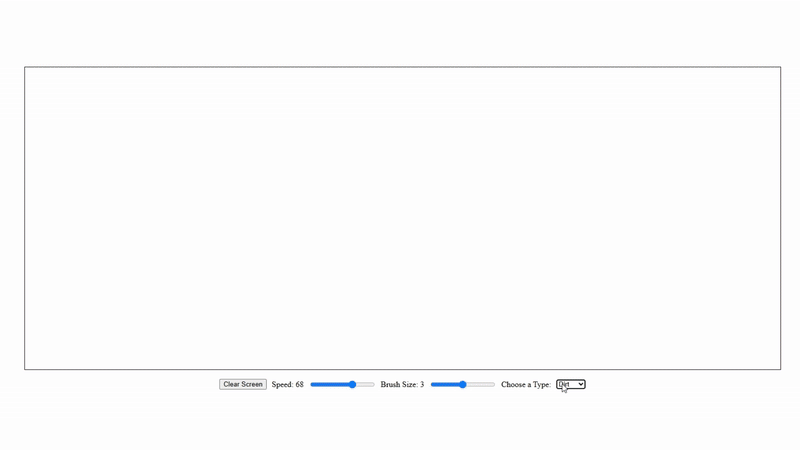
Task: Click far left end of Brush Size slider
Action: tap(432, 384)
